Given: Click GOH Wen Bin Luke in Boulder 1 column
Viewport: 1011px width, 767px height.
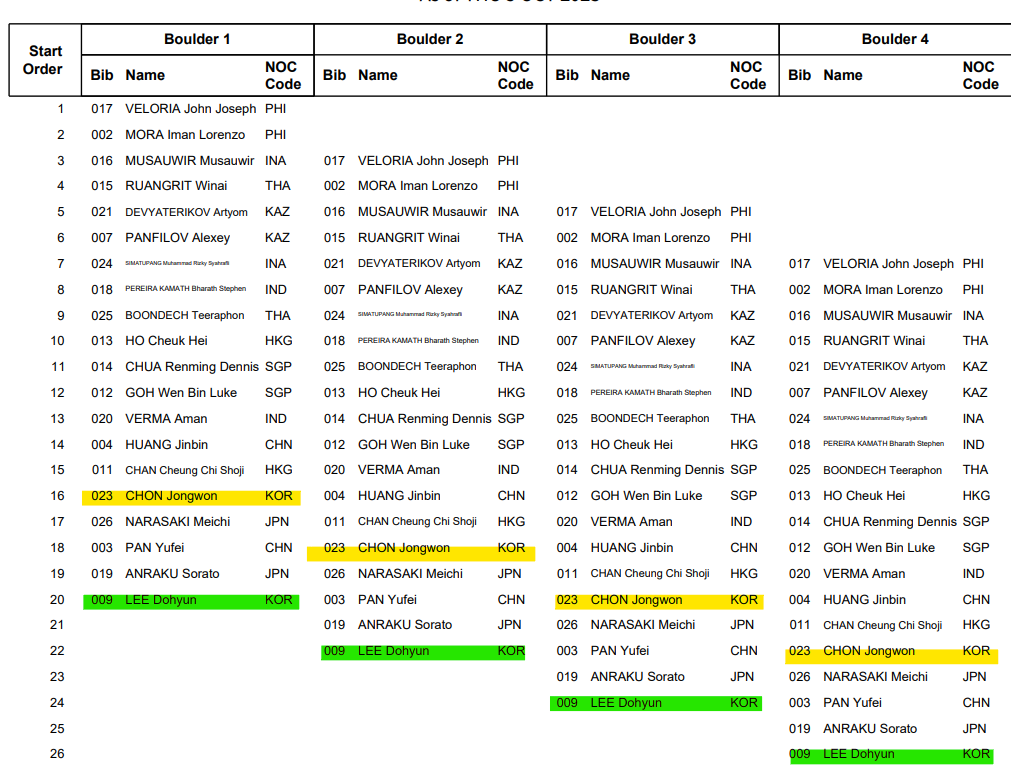Looking at the screenshot, I should pos(181,393).
